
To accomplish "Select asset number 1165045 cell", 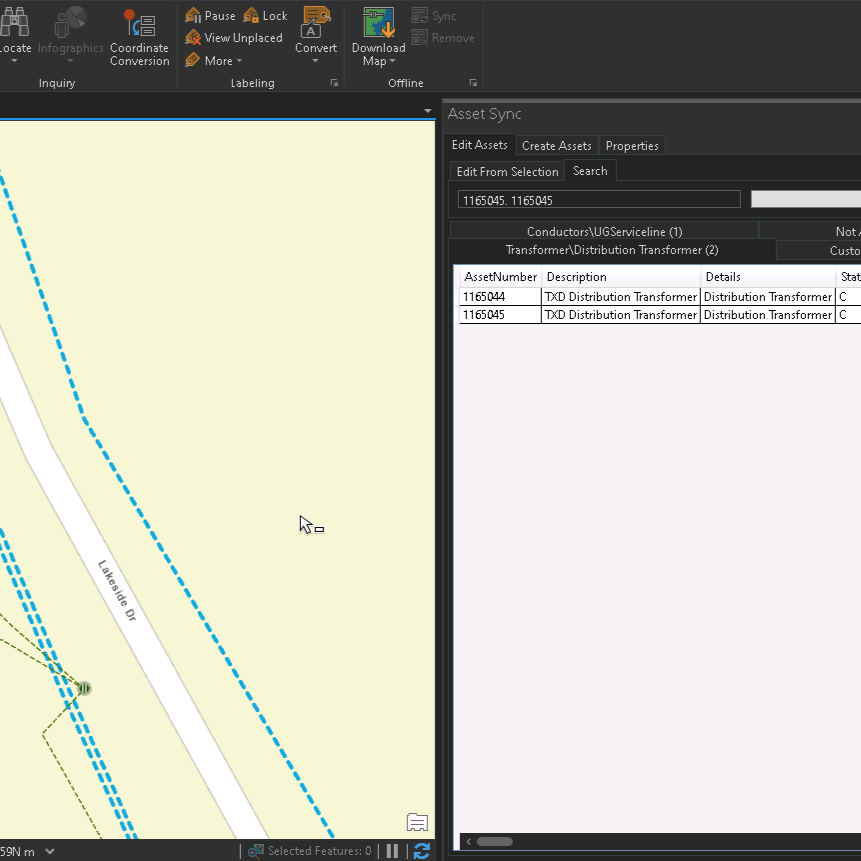I will coord(500,315).
